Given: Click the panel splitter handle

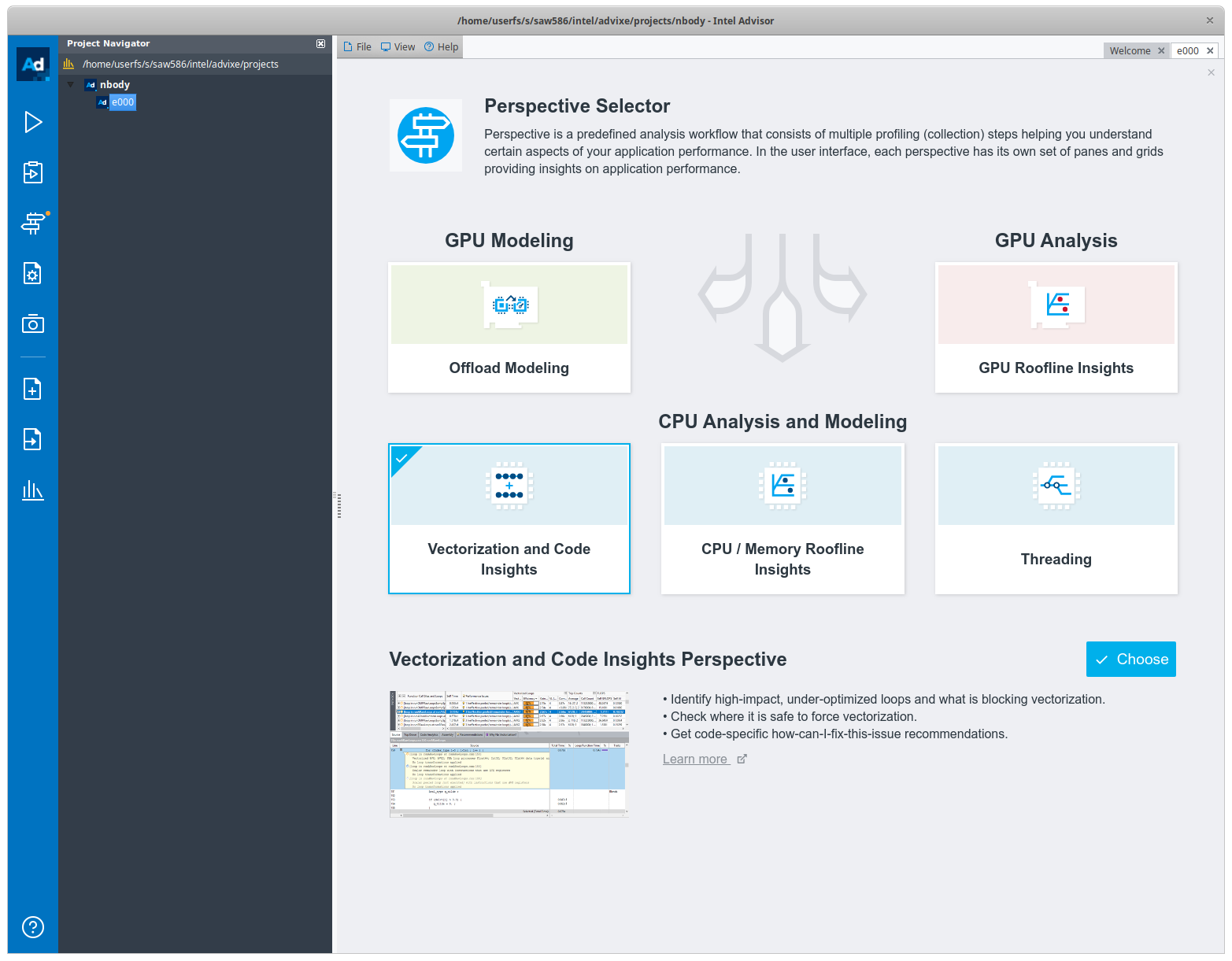Looking at the screenshot, I should pos(339,505).
